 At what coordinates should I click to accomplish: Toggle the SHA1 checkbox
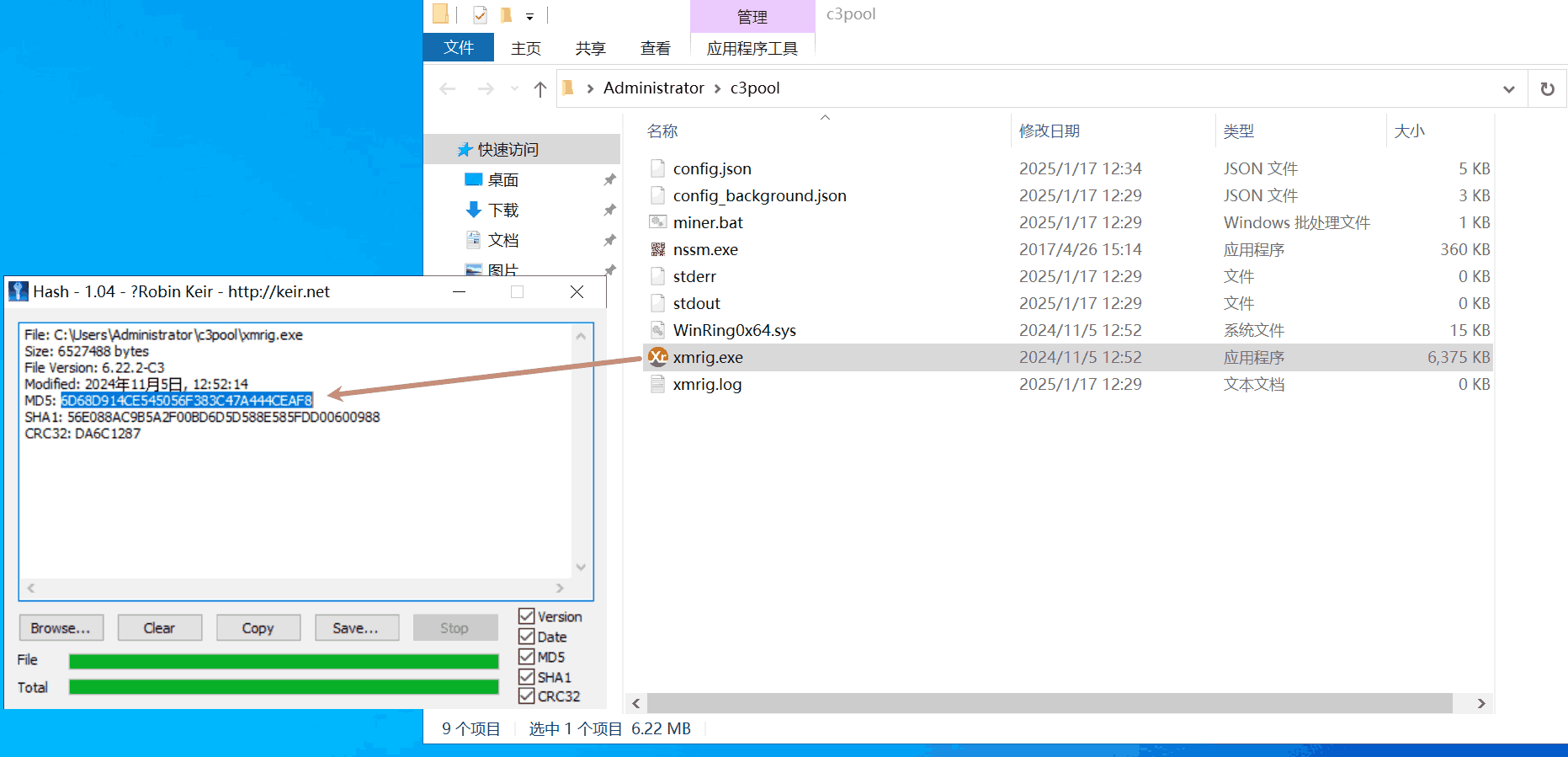[527, 677]
